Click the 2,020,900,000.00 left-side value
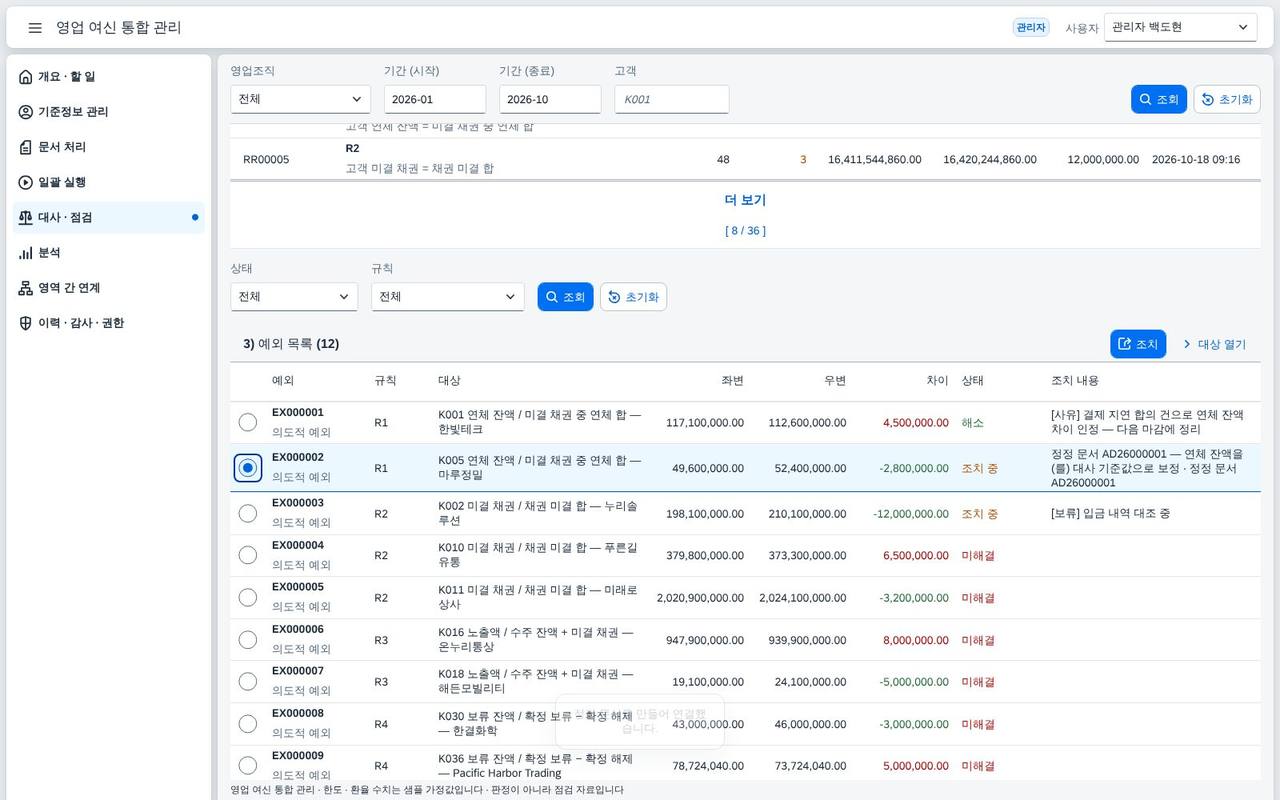The height and width of the screenshot is (800, 1280). [x=700, y=598]
